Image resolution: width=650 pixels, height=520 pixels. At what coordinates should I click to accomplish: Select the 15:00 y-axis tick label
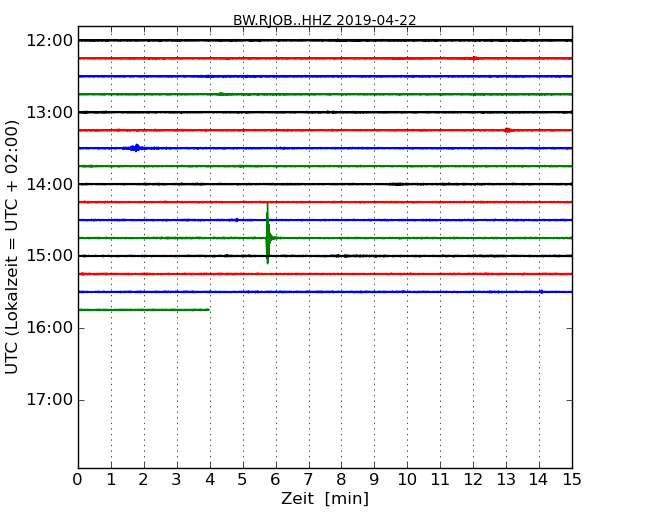[49, 256]
